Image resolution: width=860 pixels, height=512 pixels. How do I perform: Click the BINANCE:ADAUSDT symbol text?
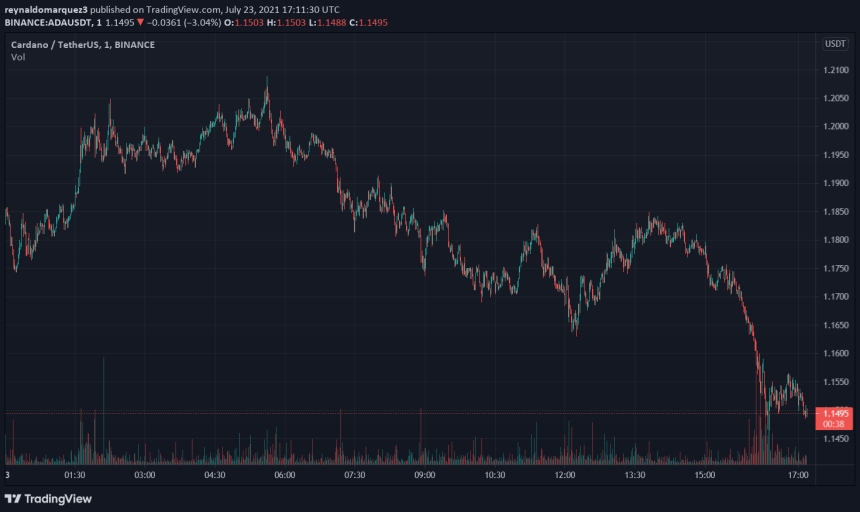(48, 22)
